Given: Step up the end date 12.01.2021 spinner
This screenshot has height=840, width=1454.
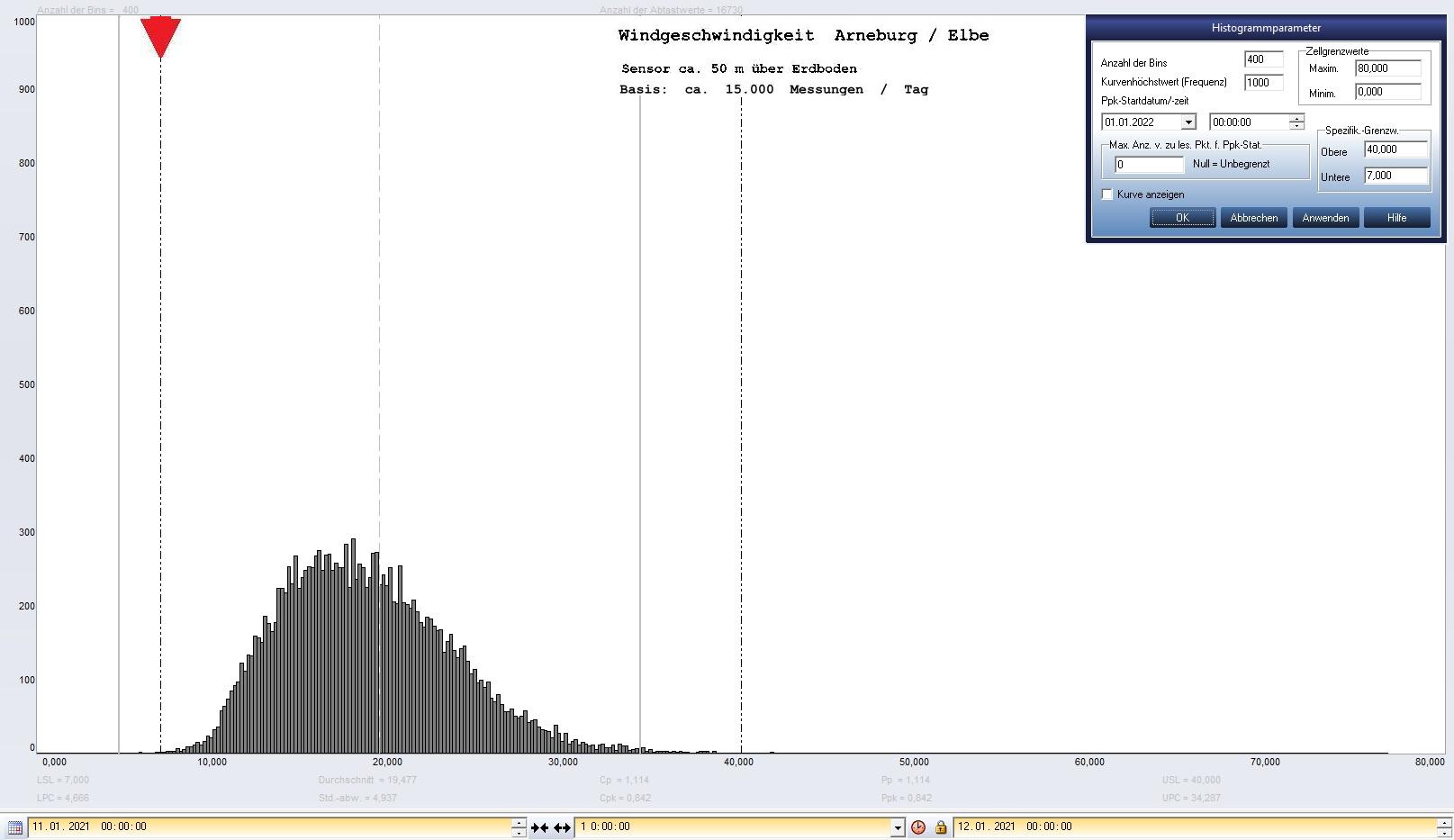Looking at the screenshot, I should tap(1444, 822).
